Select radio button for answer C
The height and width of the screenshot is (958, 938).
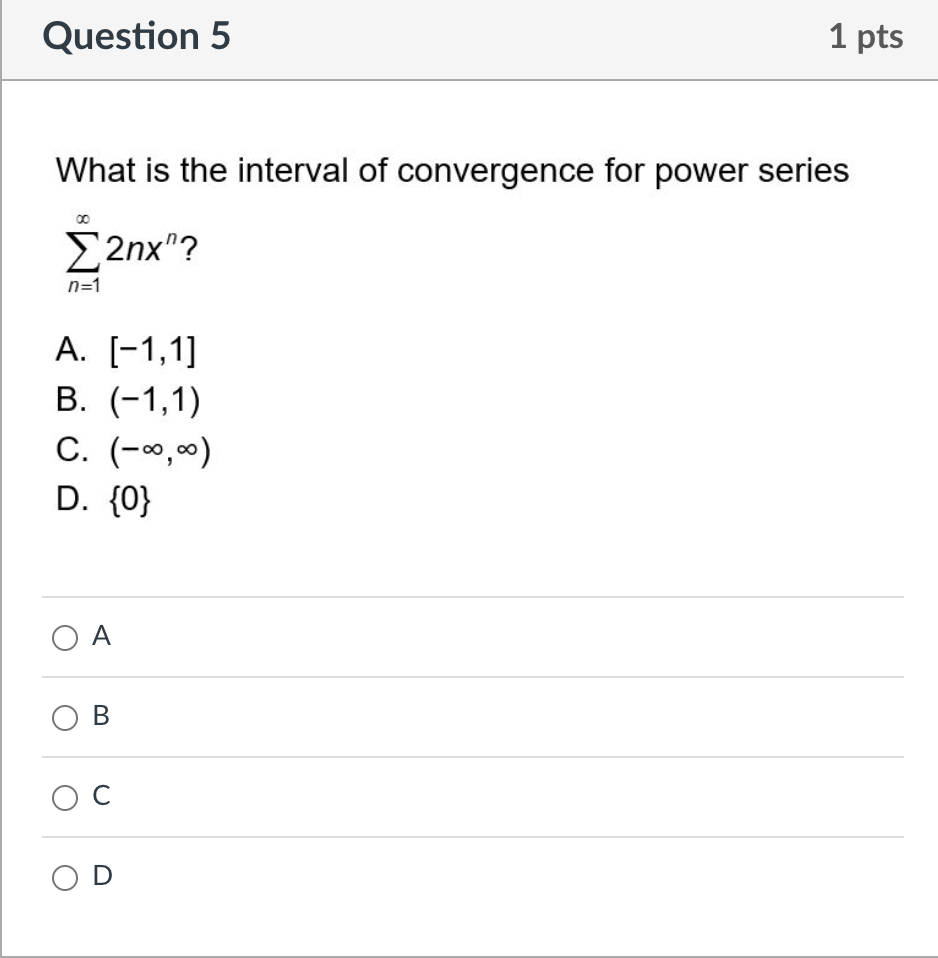point(63,796)
